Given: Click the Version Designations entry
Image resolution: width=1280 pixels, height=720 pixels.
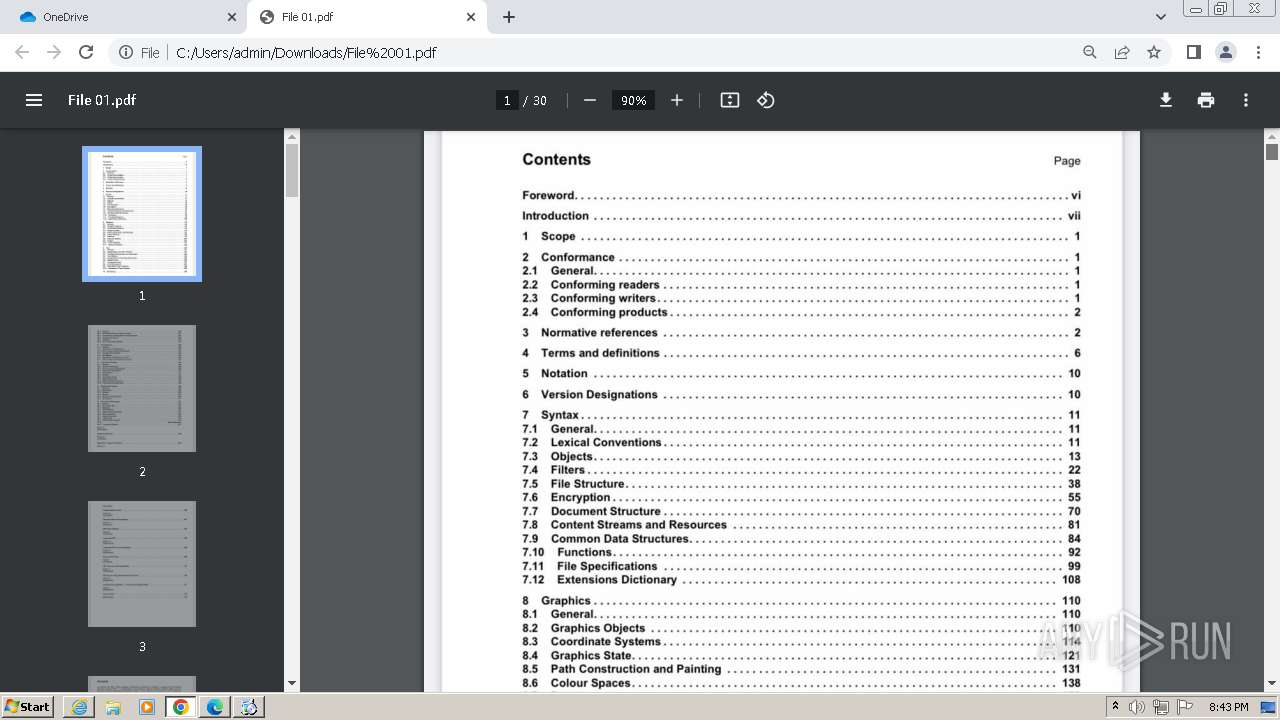Looking at the screenshot, I should 801,394.
